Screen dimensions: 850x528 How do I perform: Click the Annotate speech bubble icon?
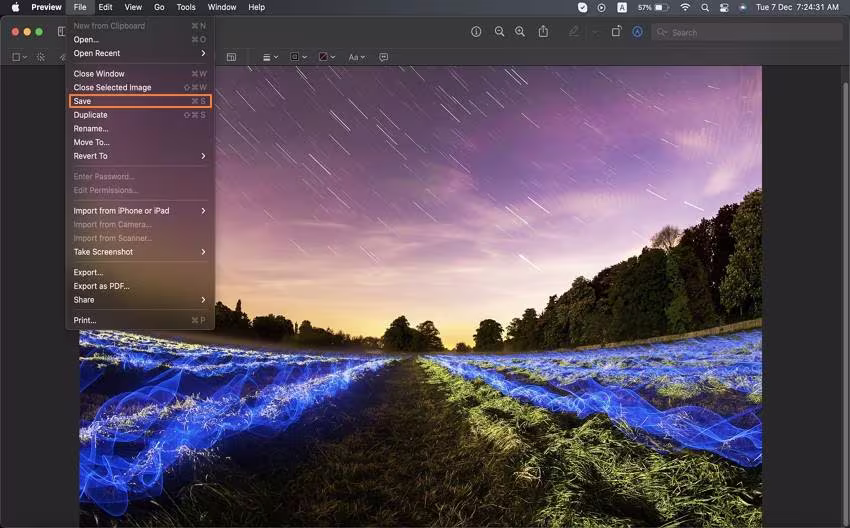click(384, 57)
